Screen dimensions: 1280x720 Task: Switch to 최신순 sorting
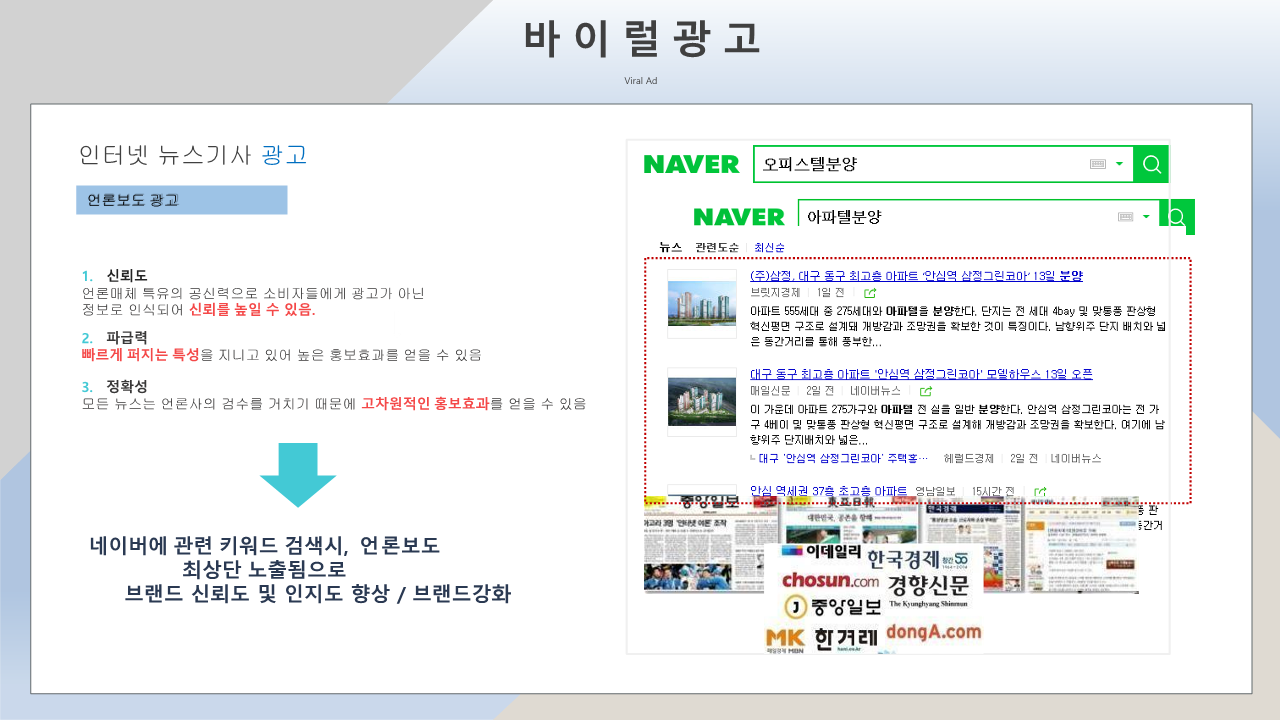(x=769, y=247)
